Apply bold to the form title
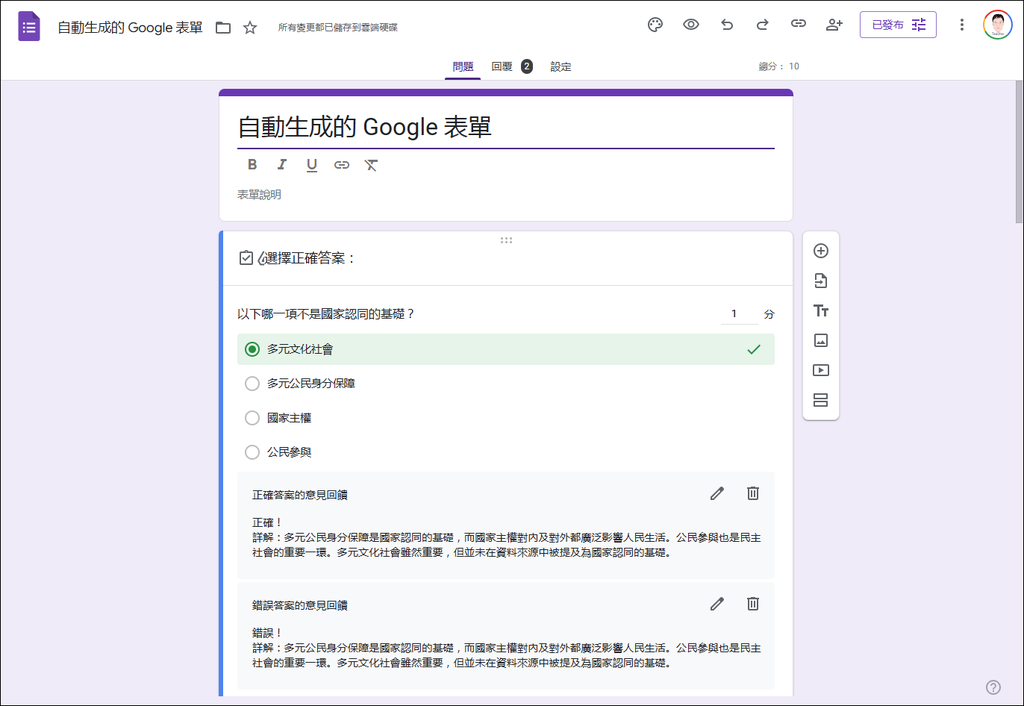The height and width of the screenshot is (706, 1024). (x=252, y=165)
